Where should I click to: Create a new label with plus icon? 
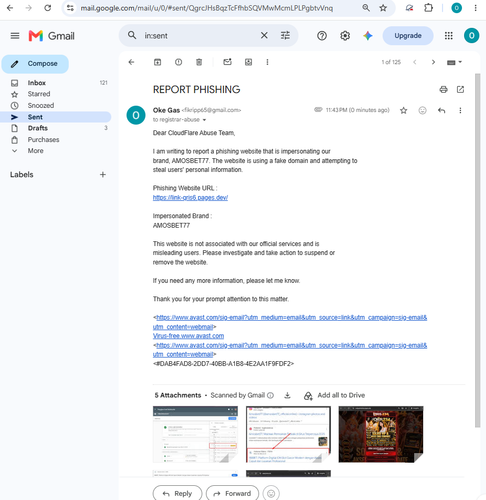(103, 175)
